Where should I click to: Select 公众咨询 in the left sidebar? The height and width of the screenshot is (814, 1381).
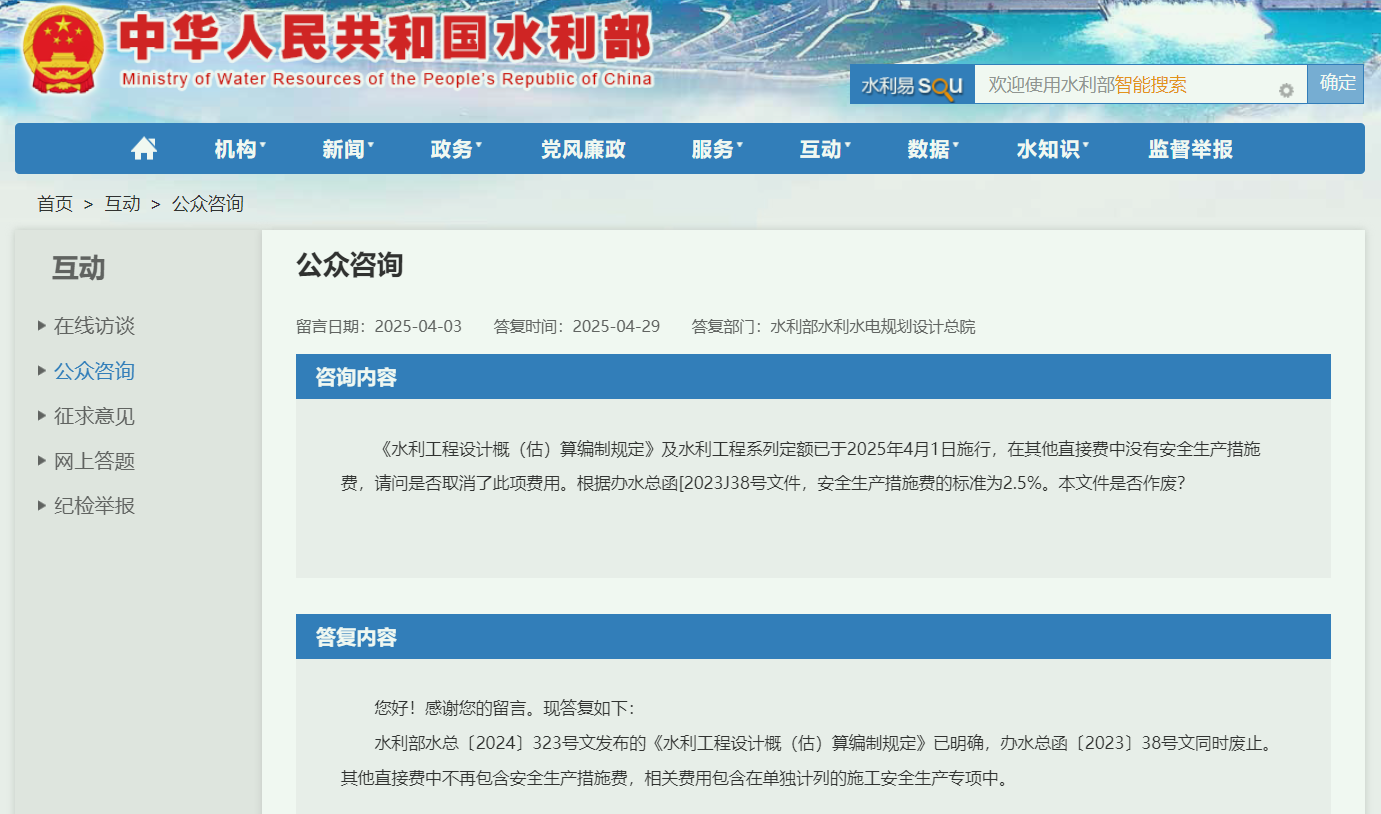coord(94,371)
